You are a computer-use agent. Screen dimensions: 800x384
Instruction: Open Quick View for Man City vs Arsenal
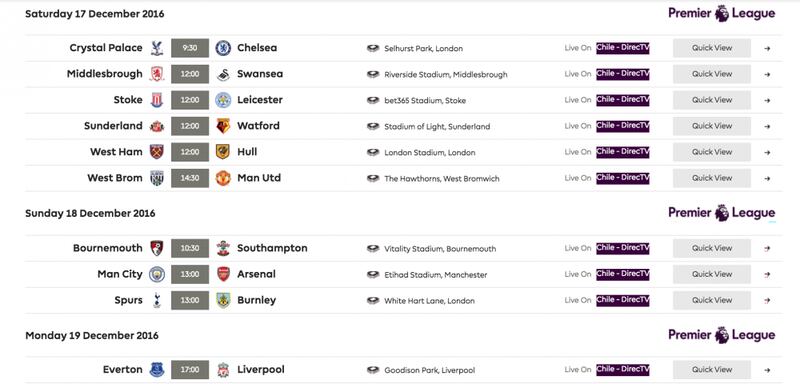click(x=712, y=274)
